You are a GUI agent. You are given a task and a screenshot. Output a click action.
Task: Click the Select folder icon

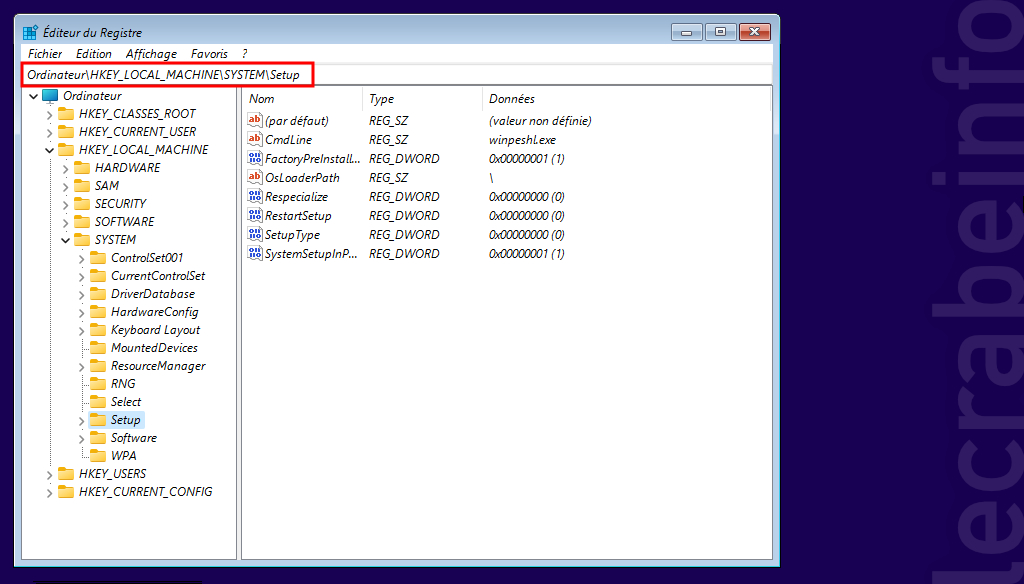98,402
